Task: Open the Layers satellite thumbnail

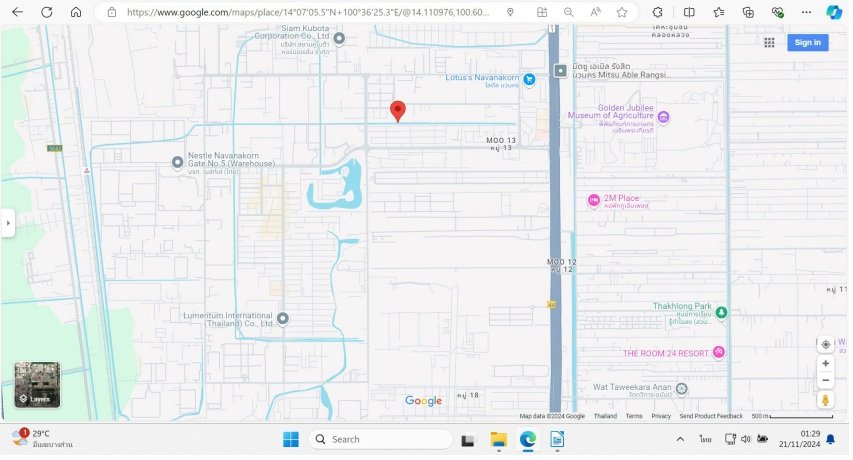Action: pyautogui.click(x=37, y=385)
